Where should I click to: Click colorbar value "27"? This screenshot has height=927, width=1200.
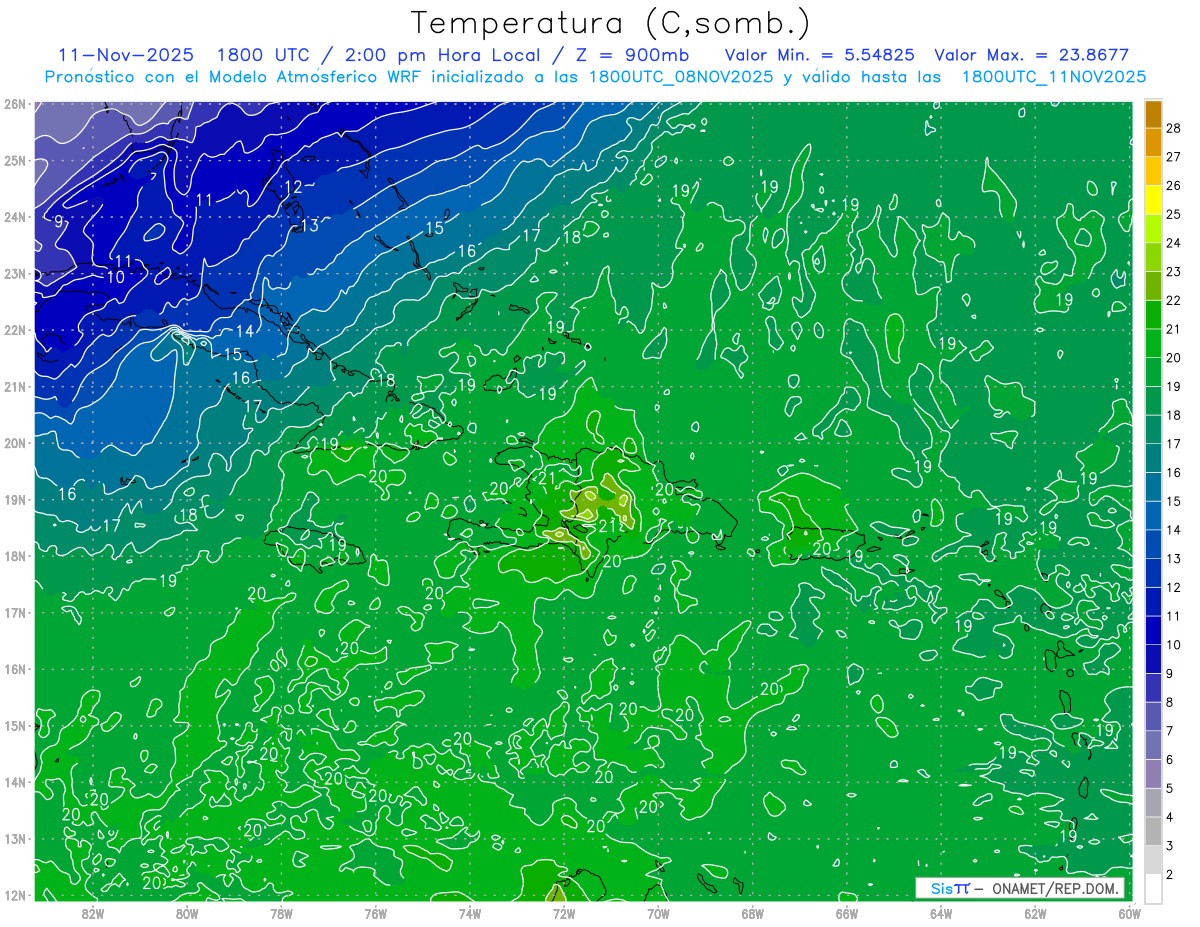pyautogui.click(x=1173, y=157)
